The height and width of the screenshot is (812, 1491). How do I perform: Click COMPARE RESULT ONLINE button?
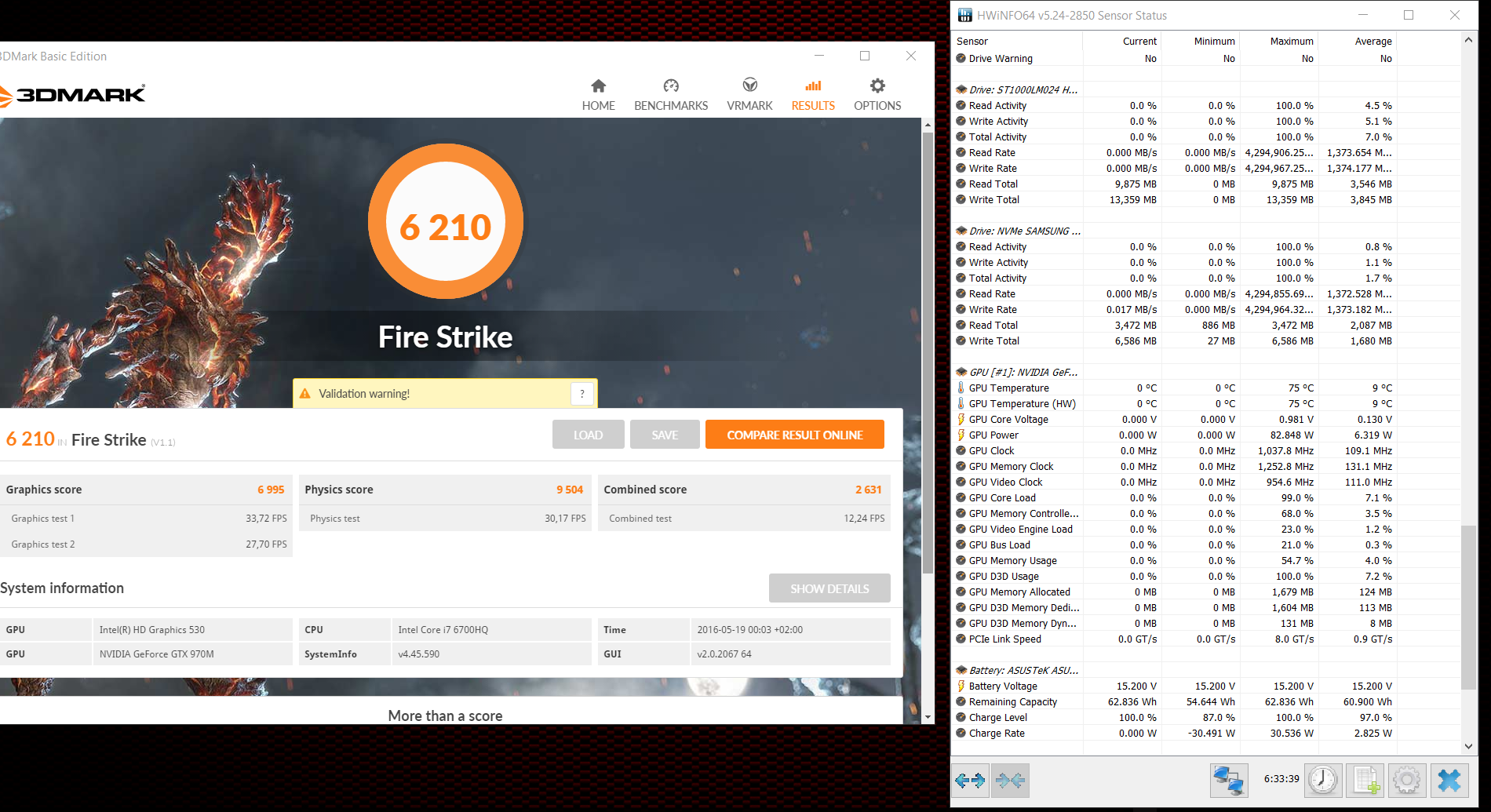click(795, 435)
